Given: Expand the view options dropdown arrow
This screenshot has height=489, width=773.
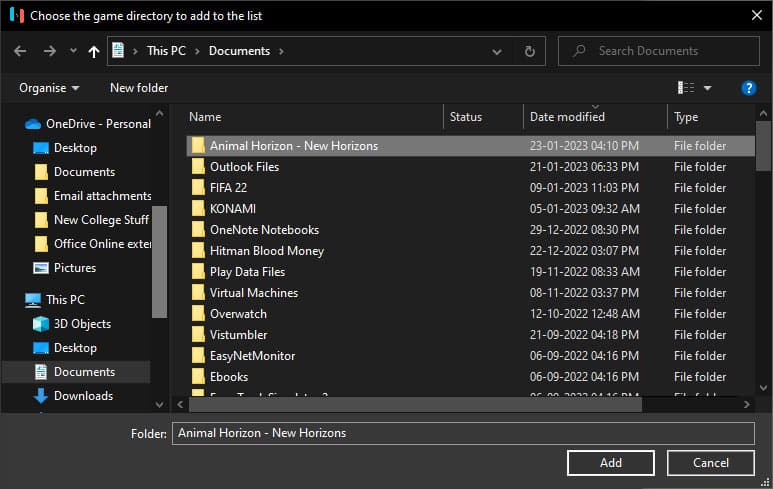Looking at the screenshot, I should click(708, 88).
